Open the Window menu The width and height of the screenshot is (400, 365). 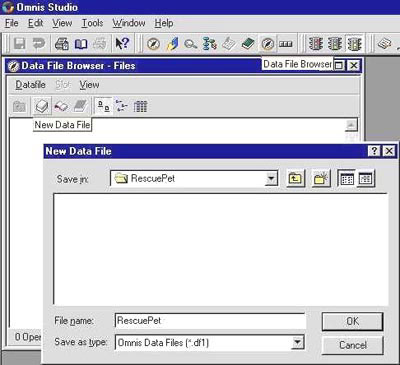coord(129,23)
